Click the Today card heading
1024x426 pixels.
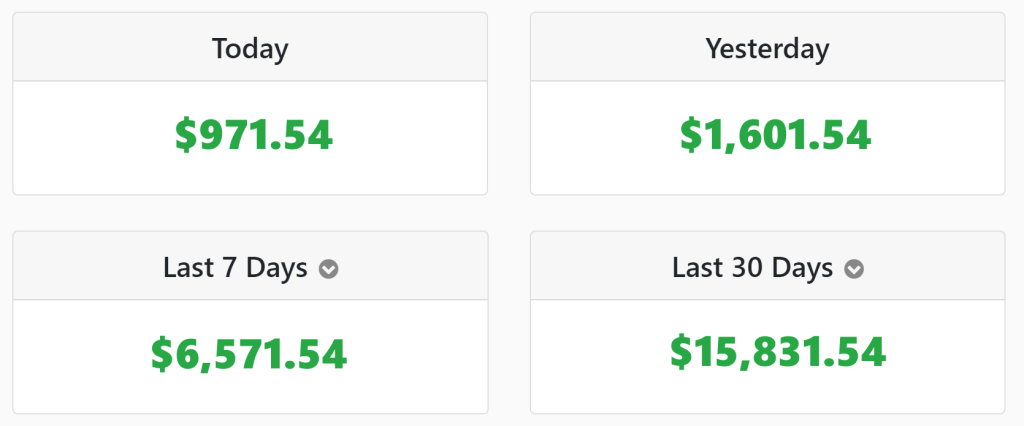250,49
